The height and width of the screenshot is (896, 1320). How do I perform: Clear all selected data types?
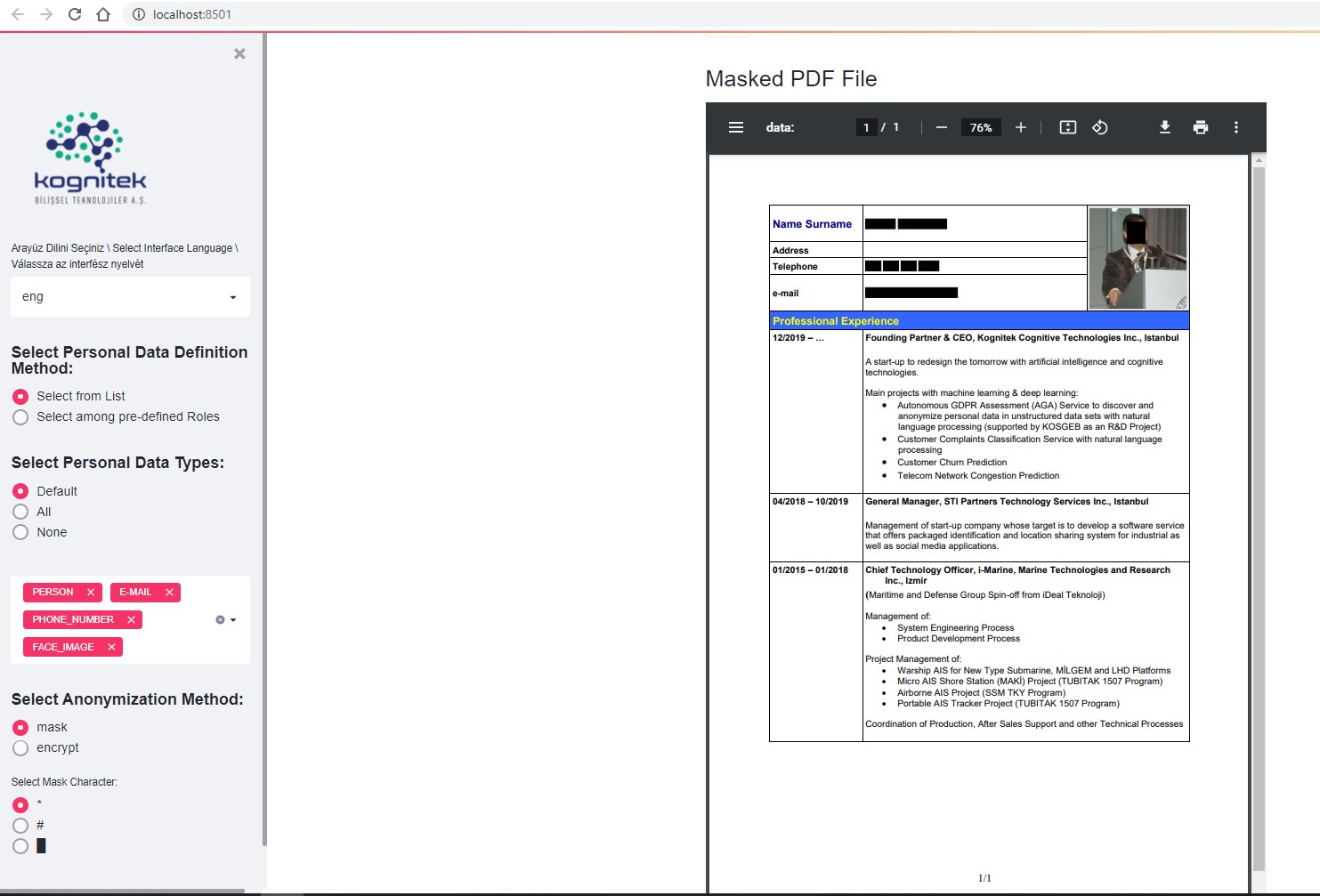tap(220, 619)
